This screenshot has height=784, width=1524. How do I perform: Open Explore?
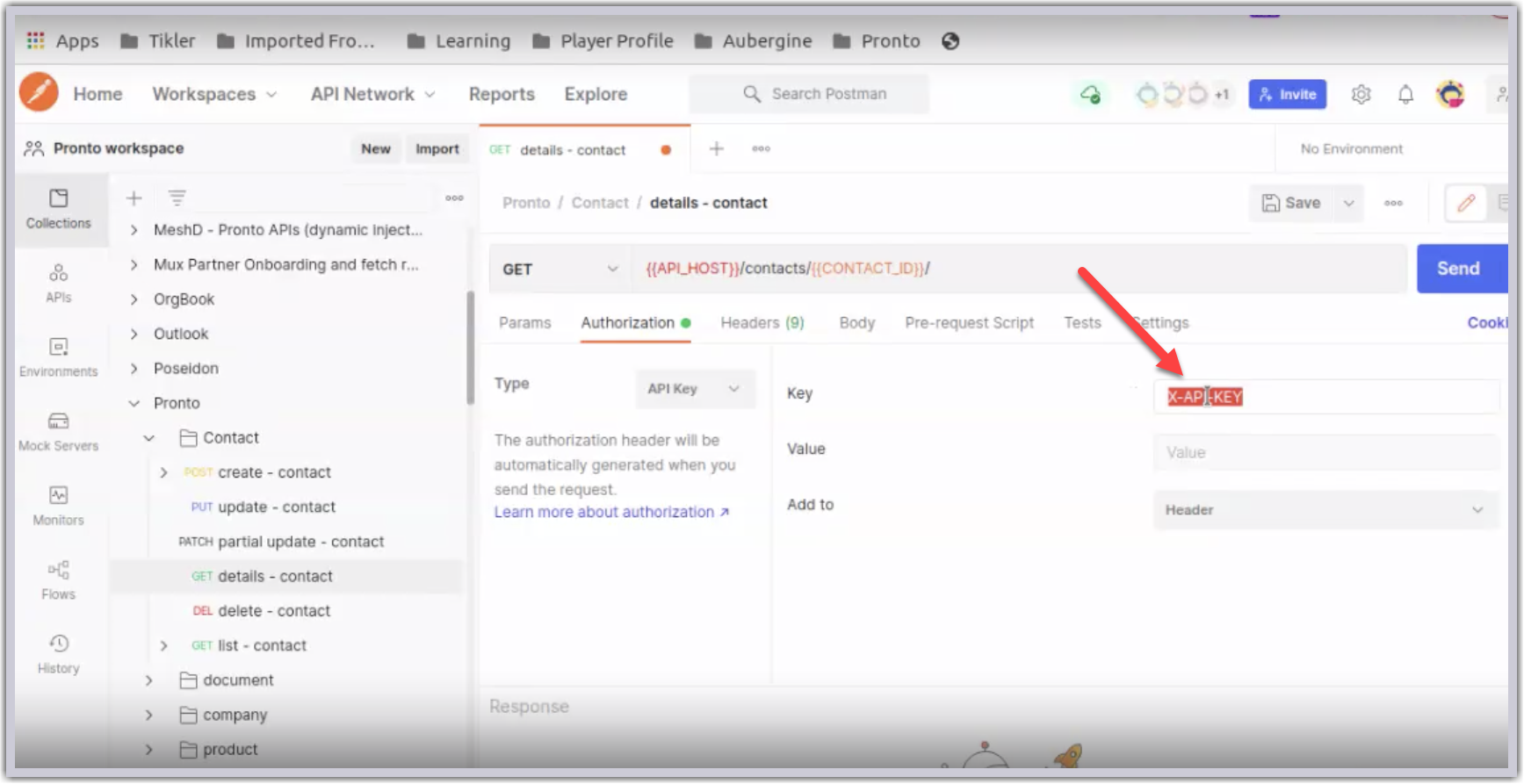596,94
